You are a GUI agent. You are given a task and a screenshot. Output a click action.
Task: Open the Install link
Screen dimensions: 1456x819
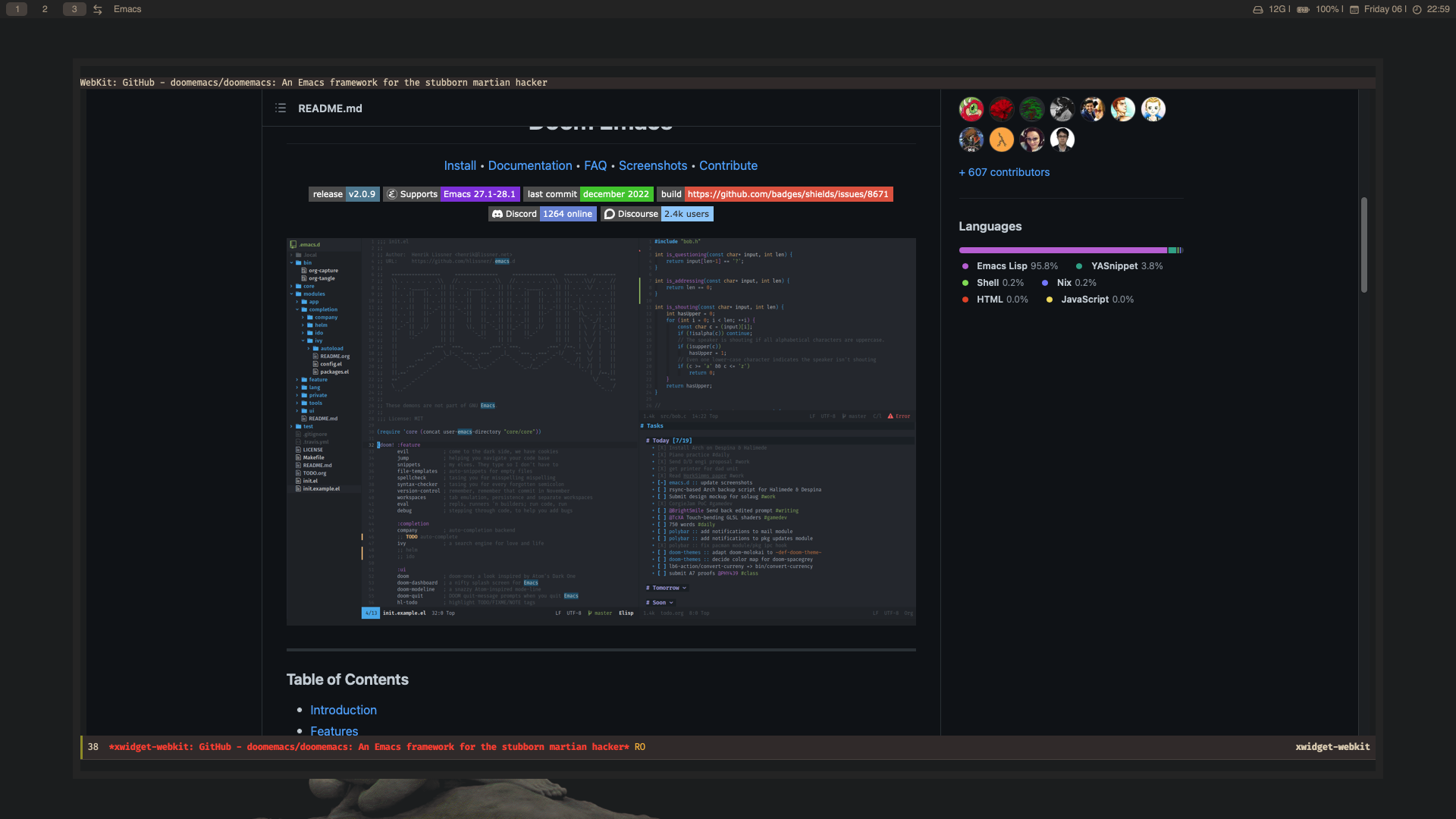click(x=460, y=165)
